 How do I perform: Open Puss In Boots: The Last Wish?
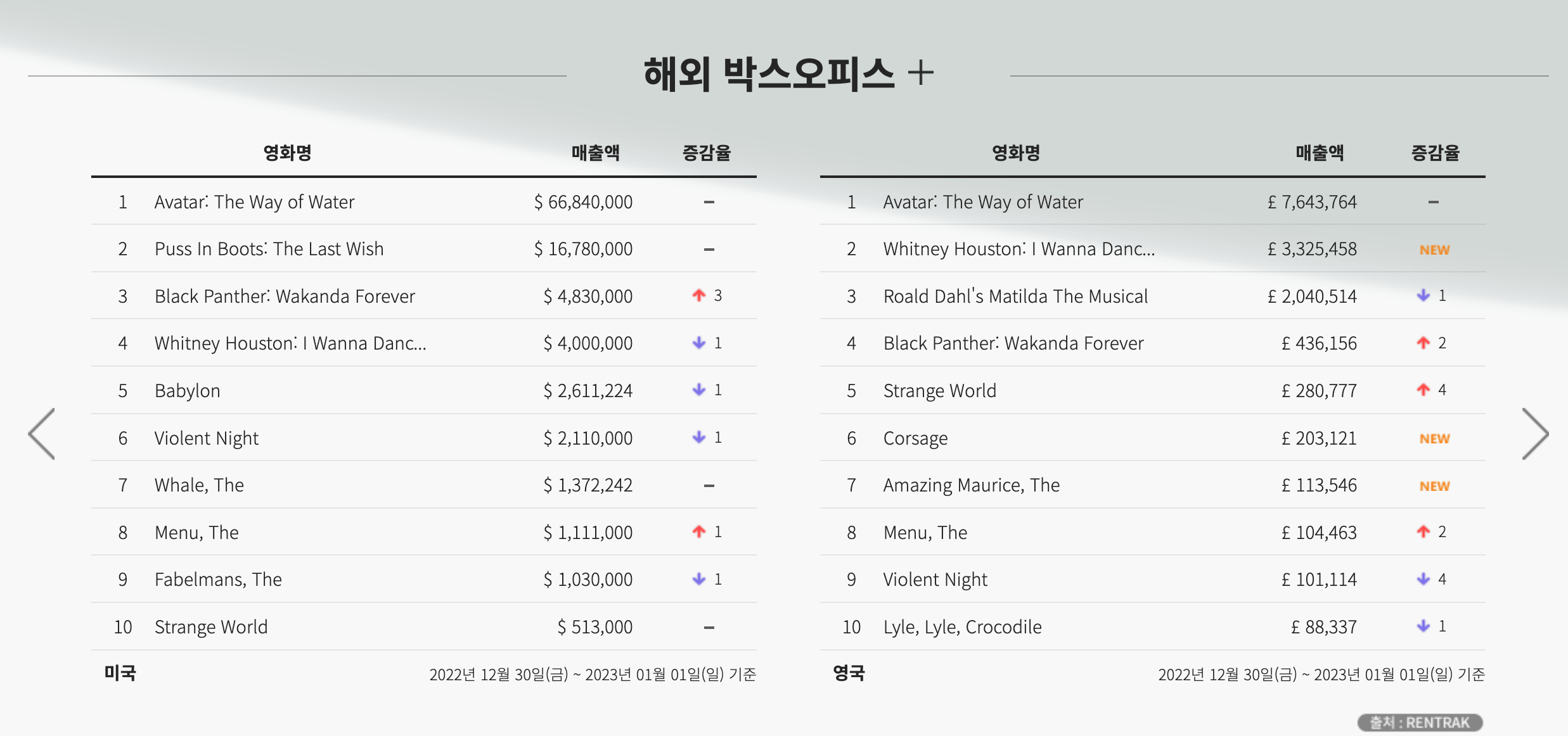tap(269, 249)
